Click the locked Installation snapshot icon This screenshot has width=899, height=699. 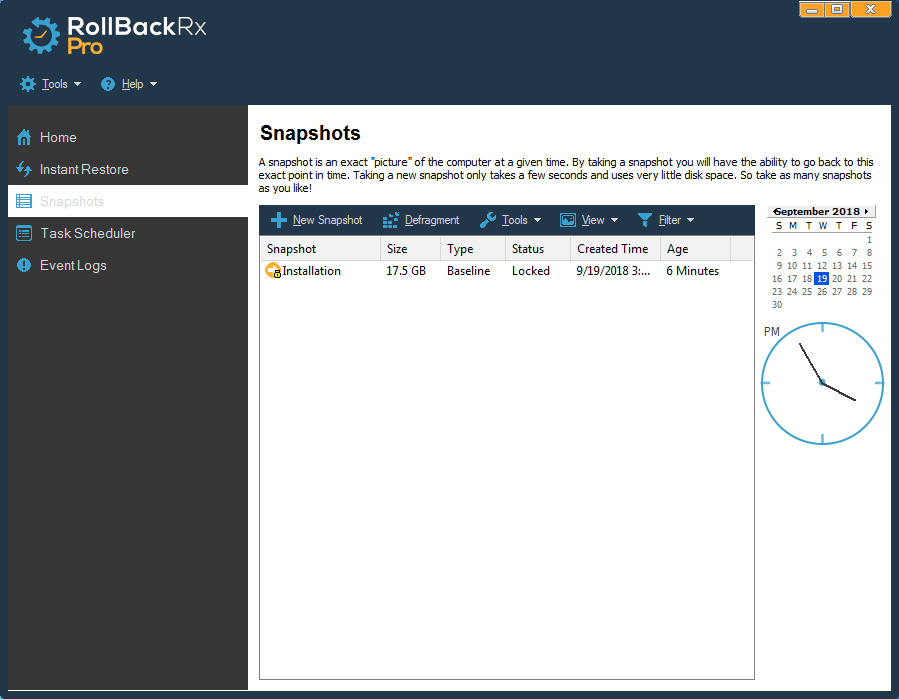click(x=273, y=271)
